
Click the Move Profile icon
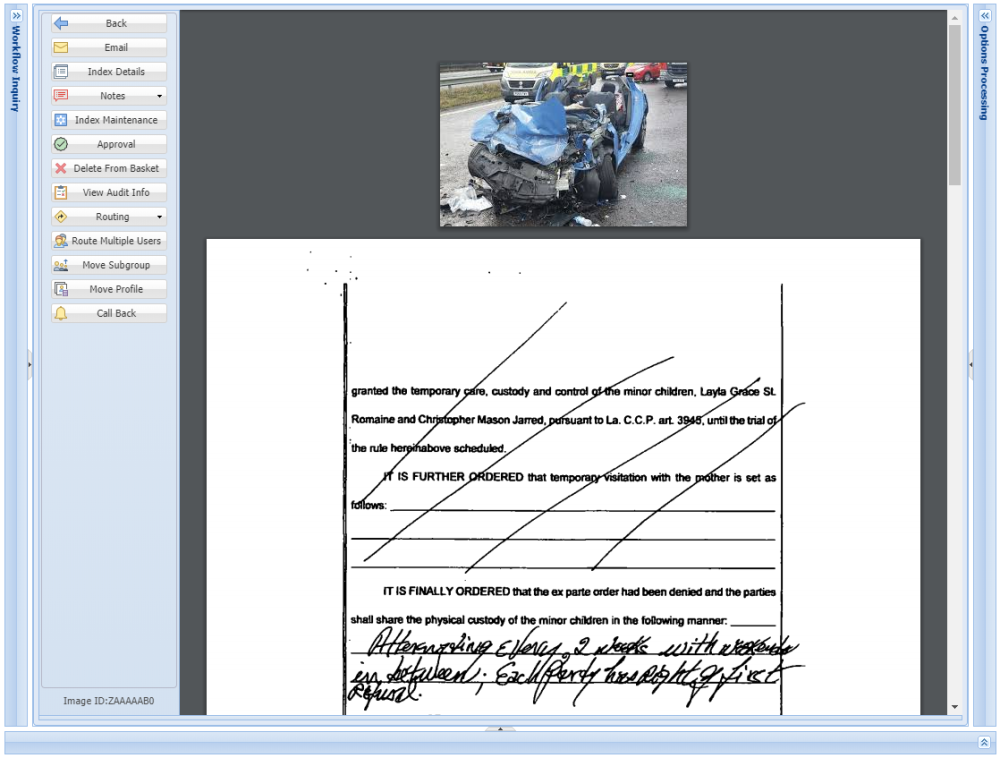(61, 288)
